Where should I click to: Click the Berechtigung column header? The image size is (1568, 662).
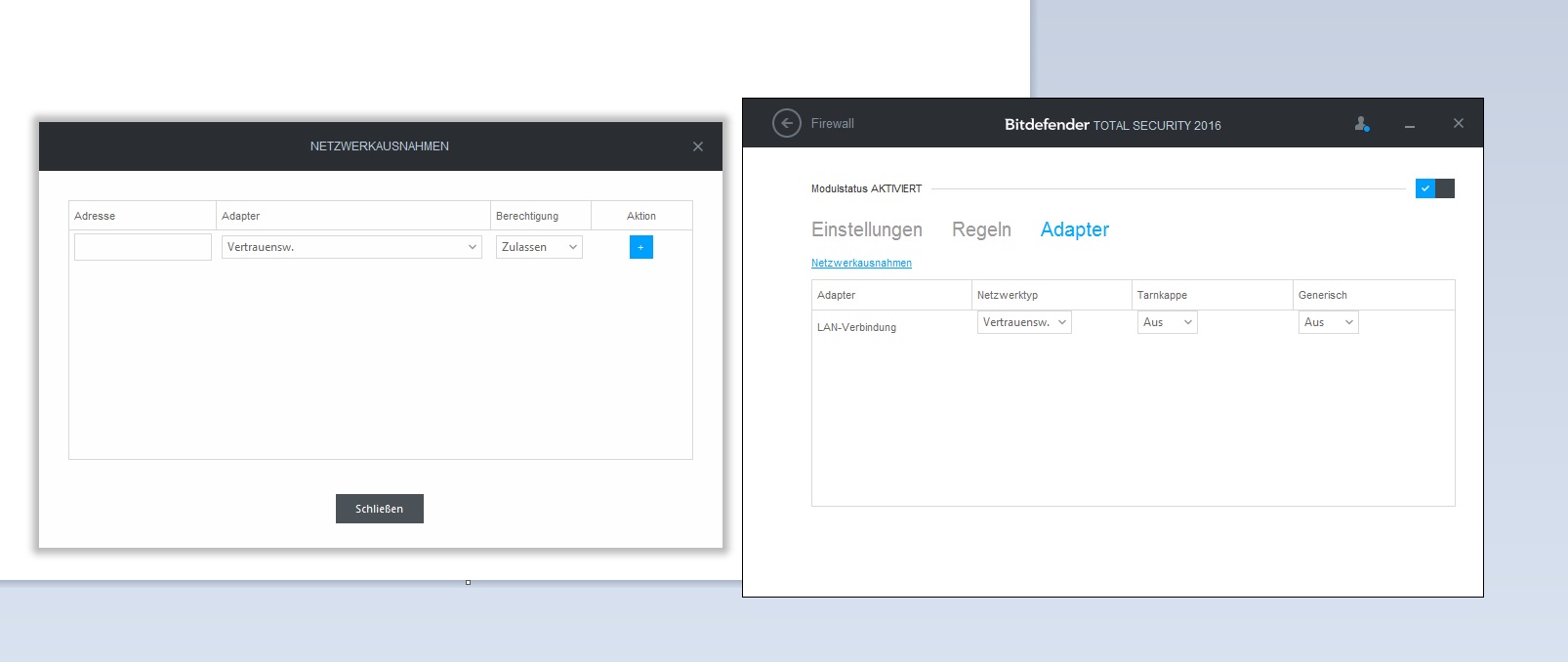coord(541,216)
